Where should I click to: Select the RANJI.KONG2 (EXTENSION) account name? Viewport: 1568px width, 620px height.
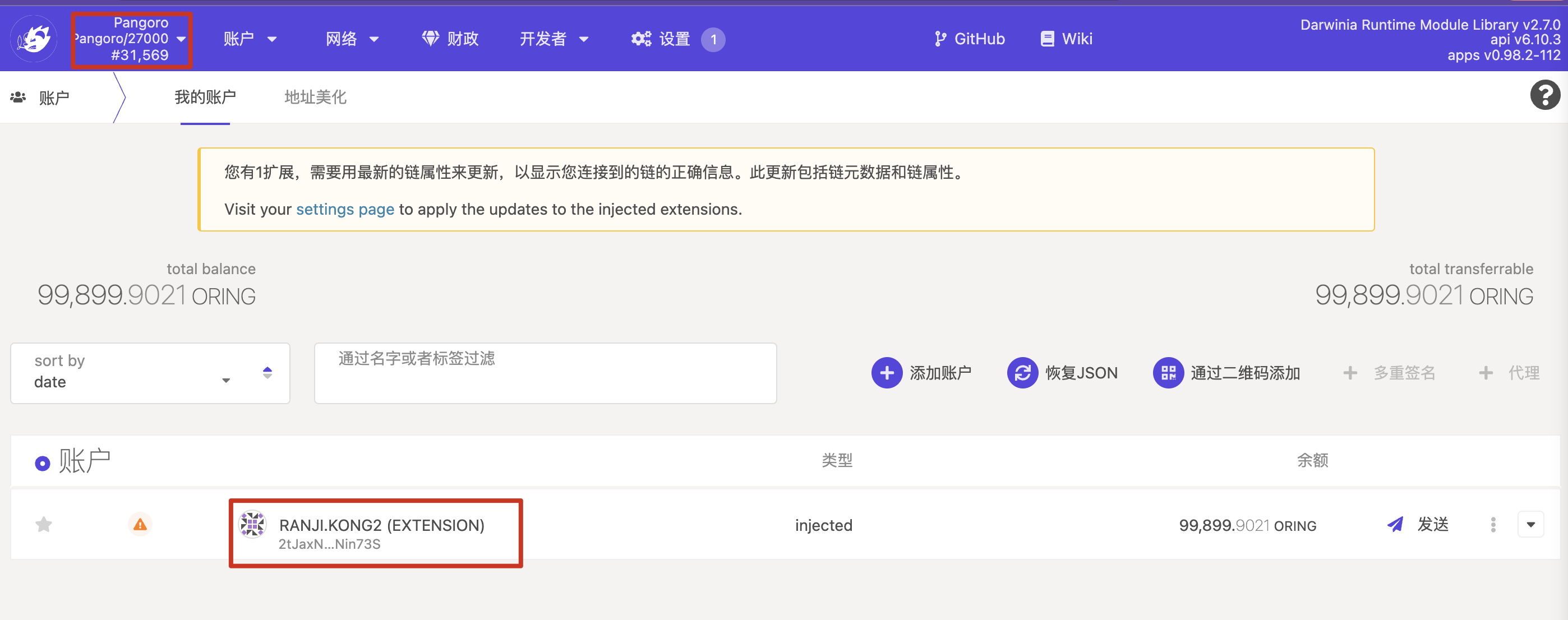point(382,525)
